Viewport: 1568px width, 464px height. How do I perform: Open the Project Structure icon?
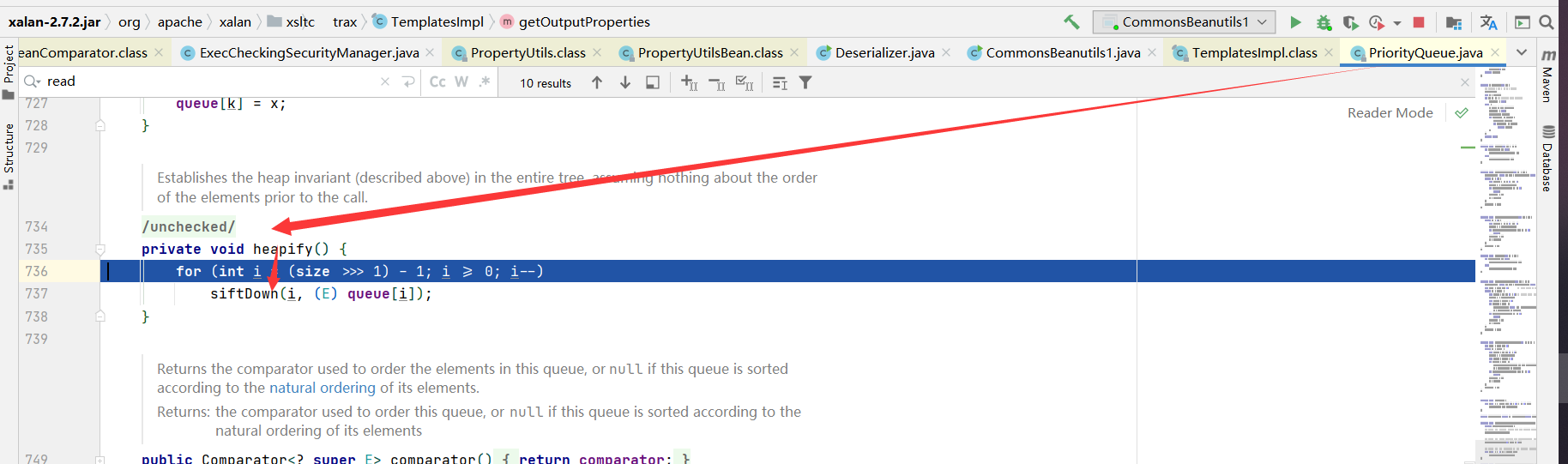[1453, 22]
